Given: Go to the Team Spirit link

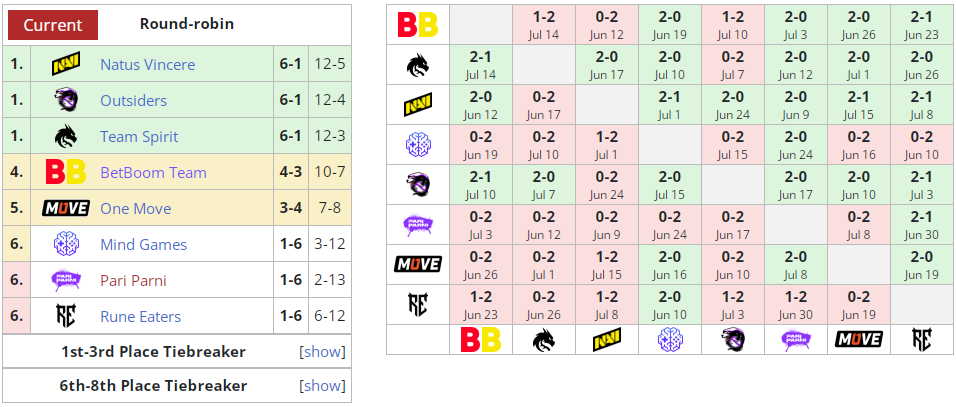Looking at the screenshot, I should click(139, 137).
